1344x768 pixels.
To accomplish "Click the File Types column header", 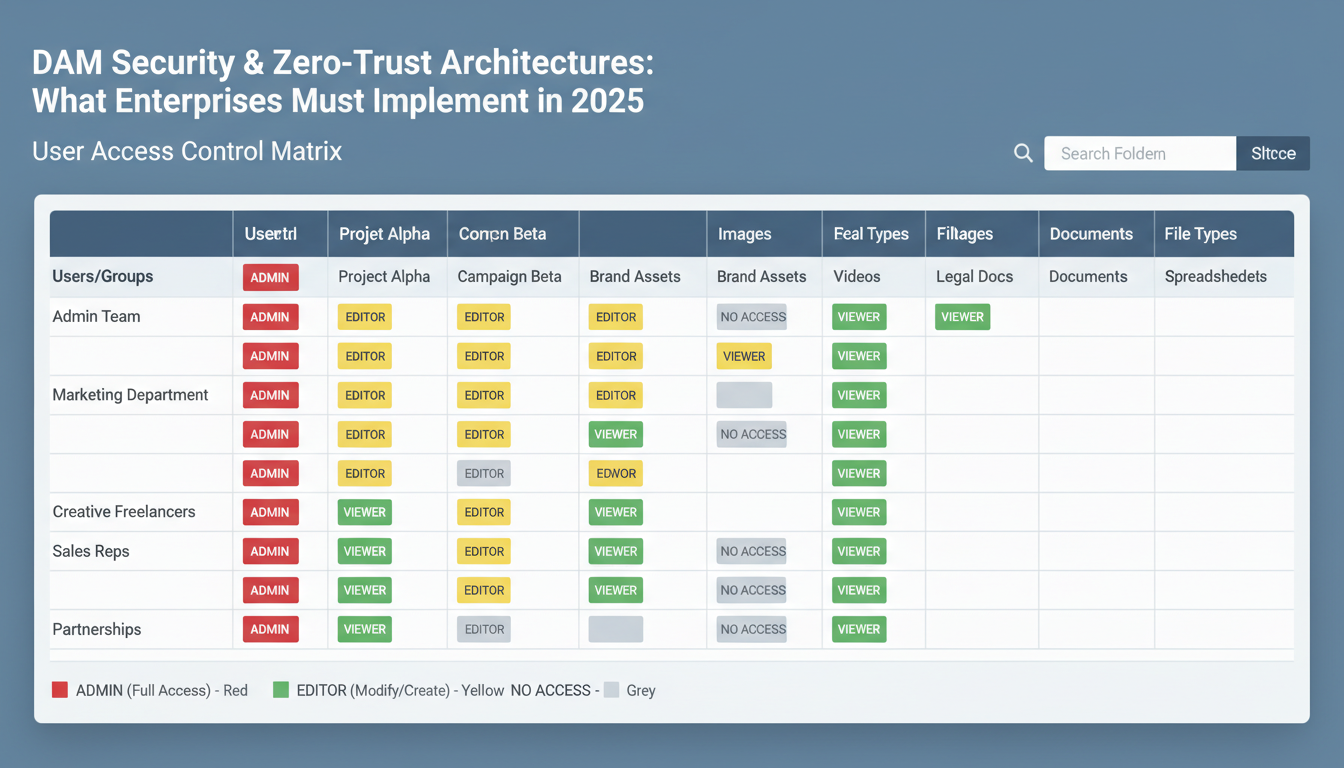I will (x=1201, y=233).
